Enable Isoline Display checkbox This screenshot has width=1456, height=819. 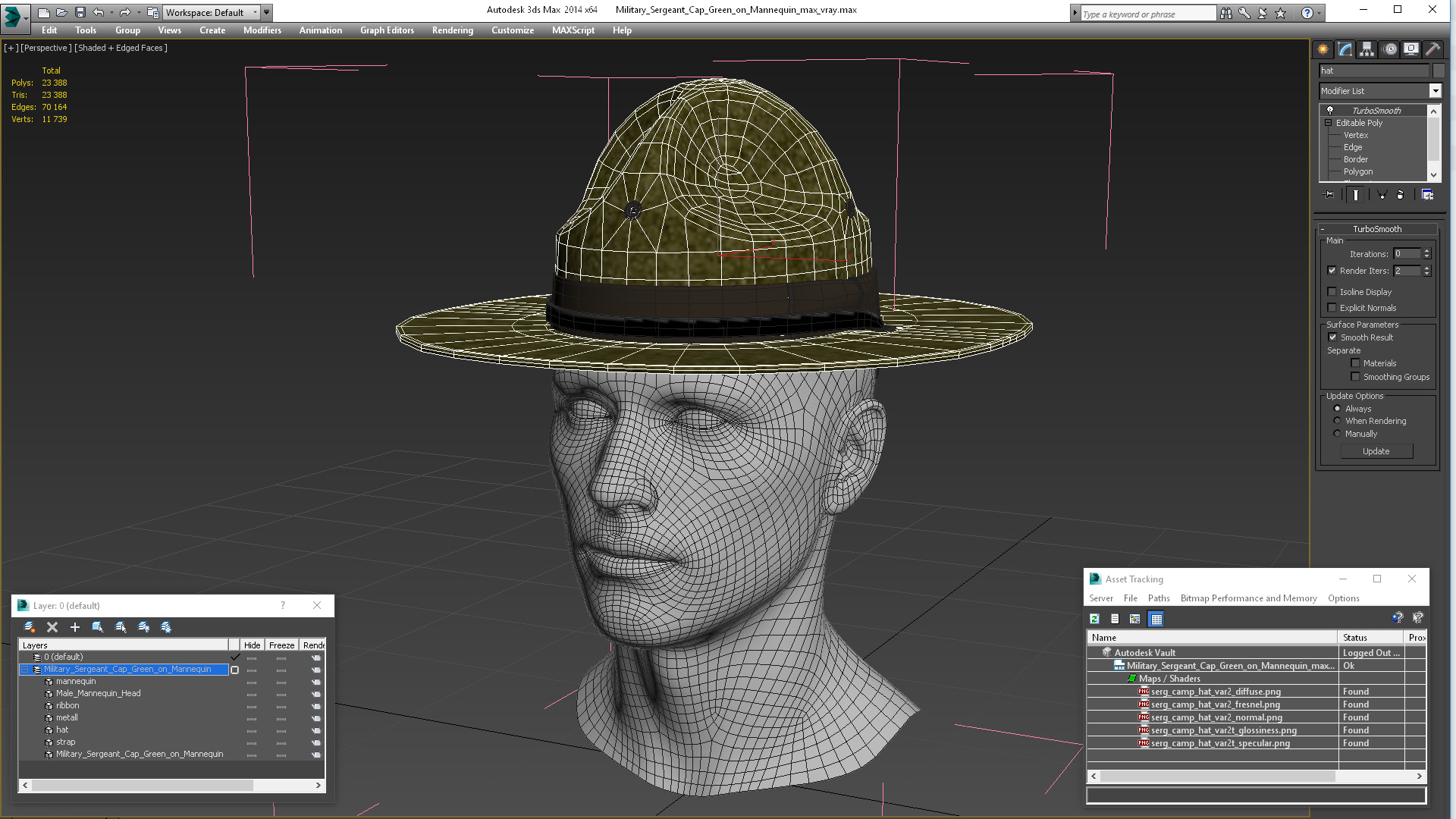click(x=1332, y=292)
